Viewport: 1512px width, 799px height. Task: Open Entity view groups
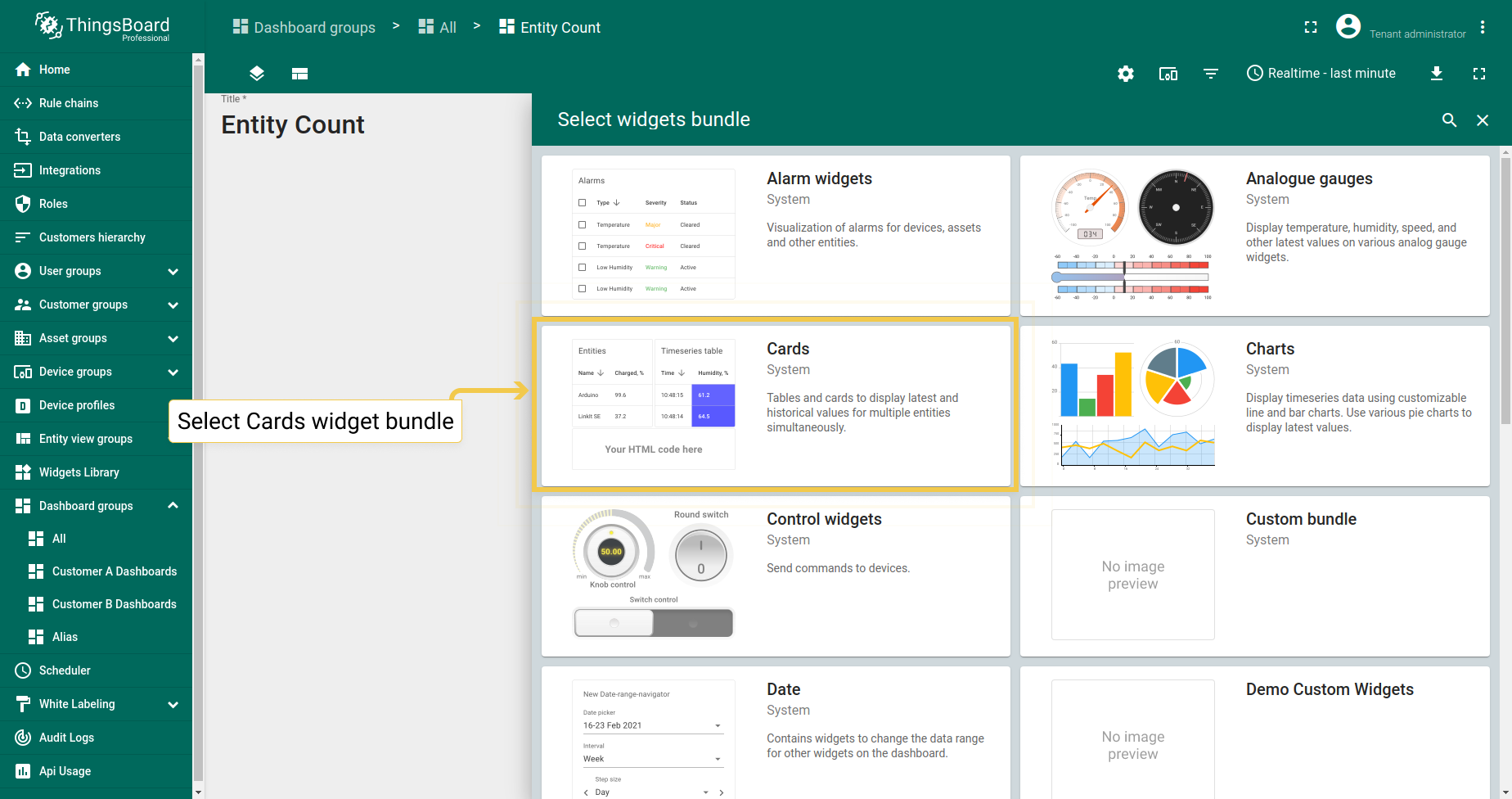coord(96,439)
